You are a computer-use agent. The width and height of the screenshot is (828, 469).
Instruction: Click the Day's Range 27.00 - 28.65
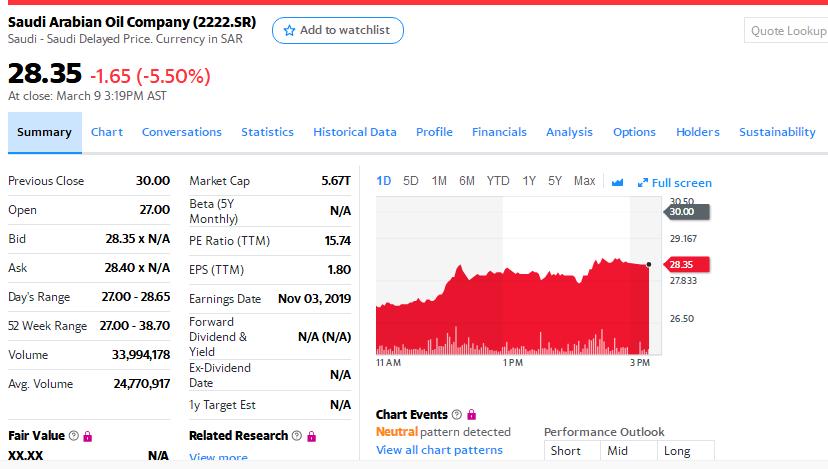tap(136, 297)
